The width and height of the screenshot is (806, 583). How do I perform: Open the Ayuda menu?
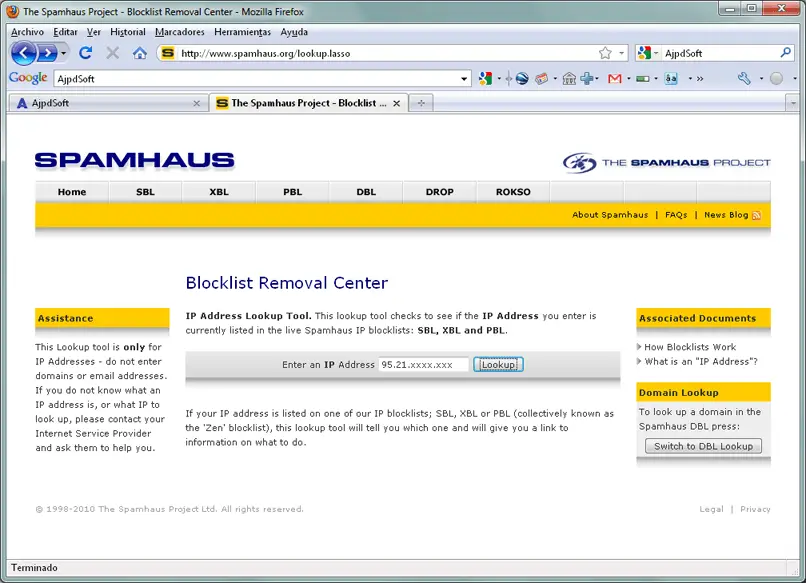pos(294,32)
